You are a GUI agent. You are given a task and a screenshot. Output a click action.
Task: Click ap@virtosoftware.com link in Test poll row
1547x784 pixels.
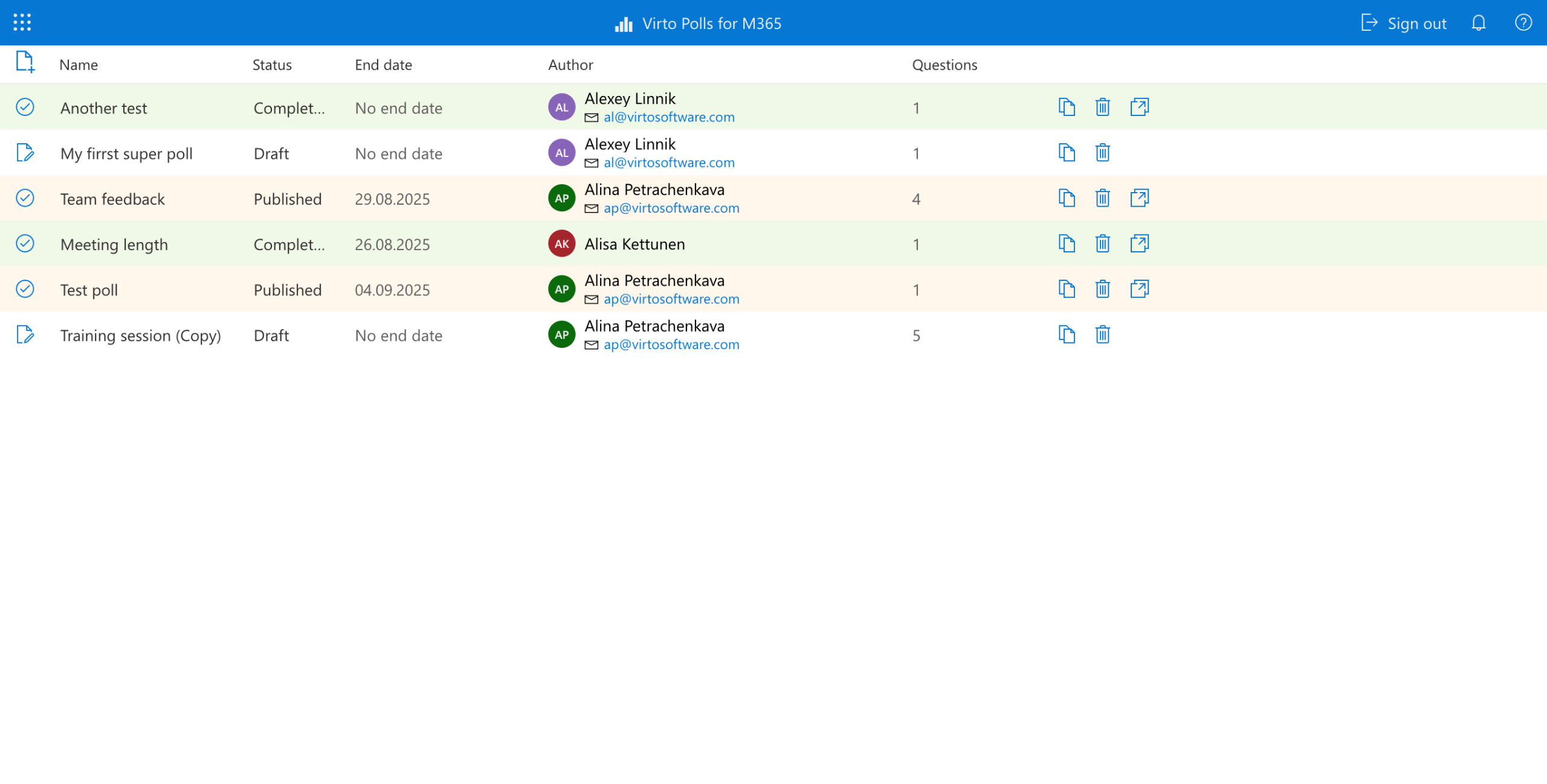click(671, 299)
